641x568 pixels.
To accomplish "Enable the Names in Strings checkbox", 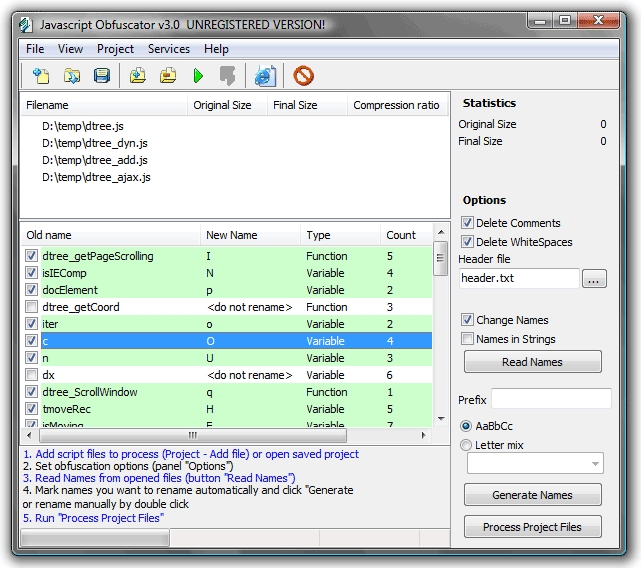I will tap(467, 339).
